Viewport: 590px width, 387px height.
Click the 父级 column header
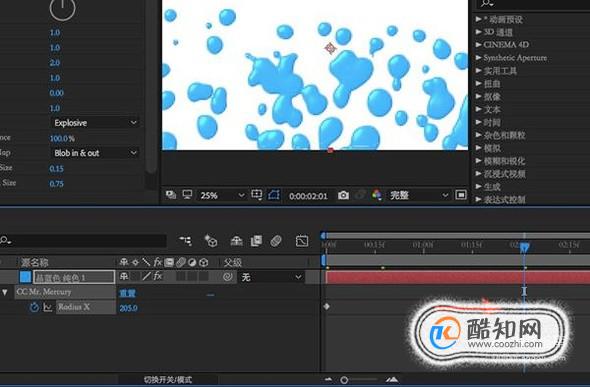point(233,262)
